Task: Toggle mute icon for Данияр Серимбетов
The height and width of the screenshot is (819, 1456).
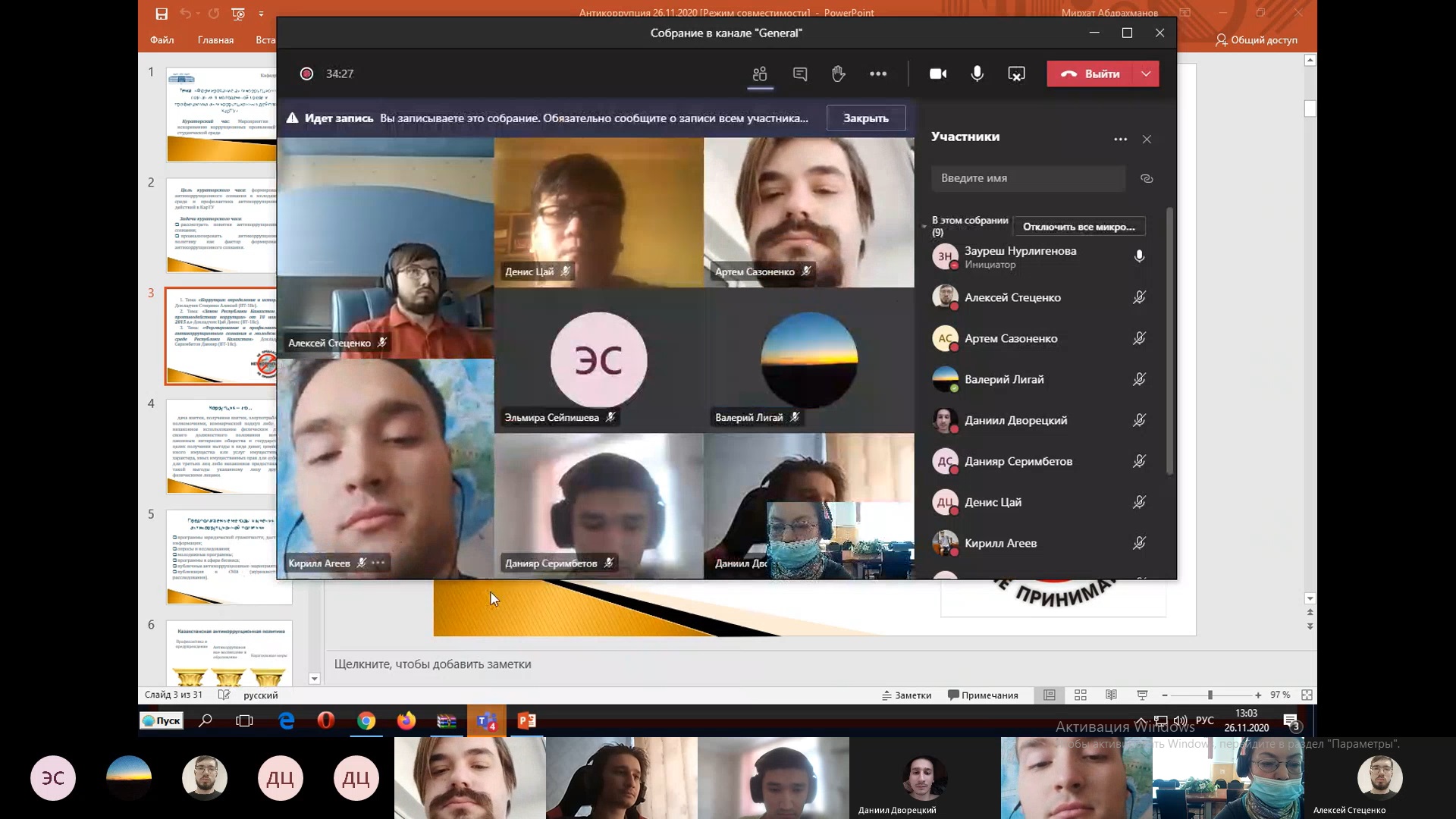Action: pyautogui.click(x=1139, y=461)
